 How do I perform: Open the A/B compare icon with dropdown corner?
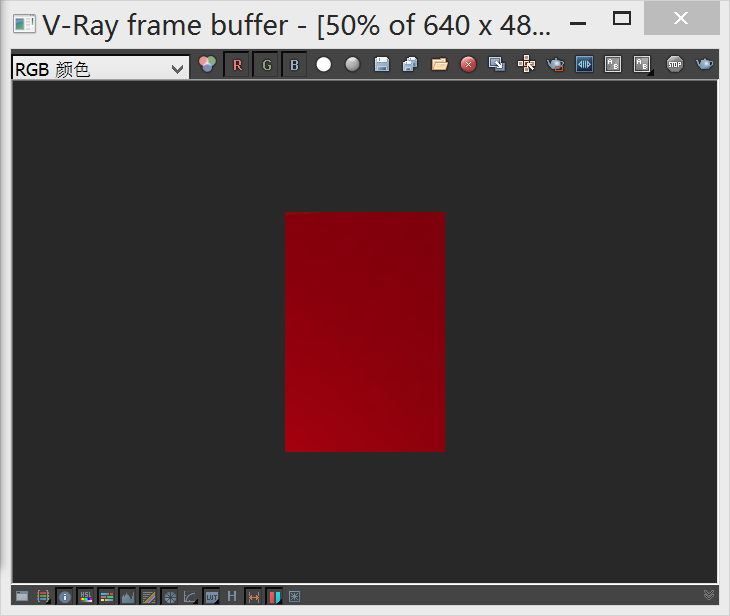pyautogui.click(x=643, y=64)
